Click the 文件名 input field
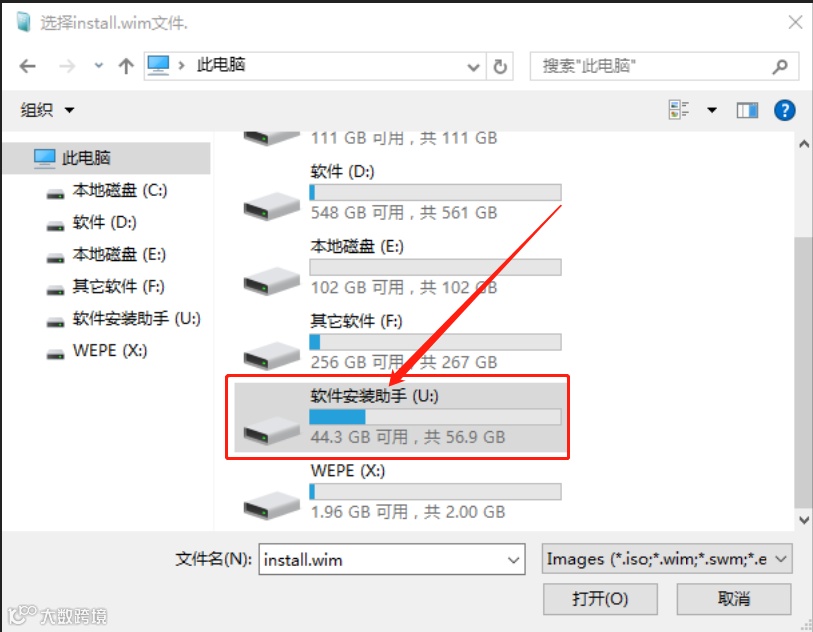The image size is (813, 632). click(391, 559)
